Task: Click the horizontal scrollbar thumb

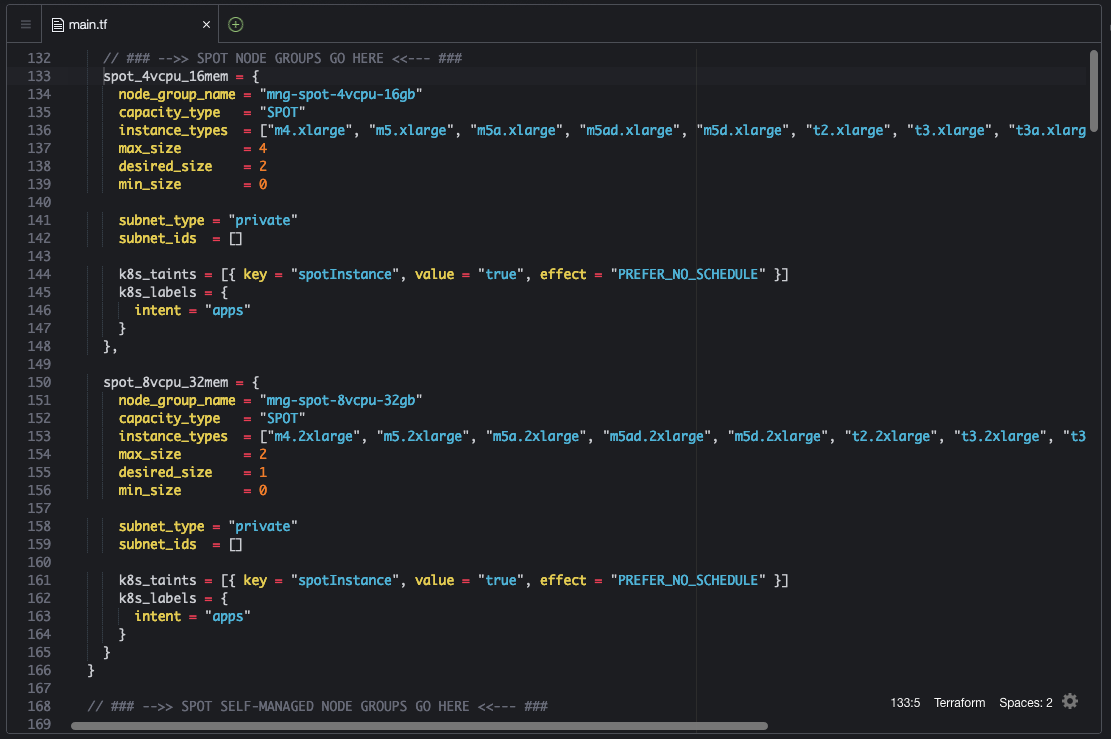Action: 419,726
